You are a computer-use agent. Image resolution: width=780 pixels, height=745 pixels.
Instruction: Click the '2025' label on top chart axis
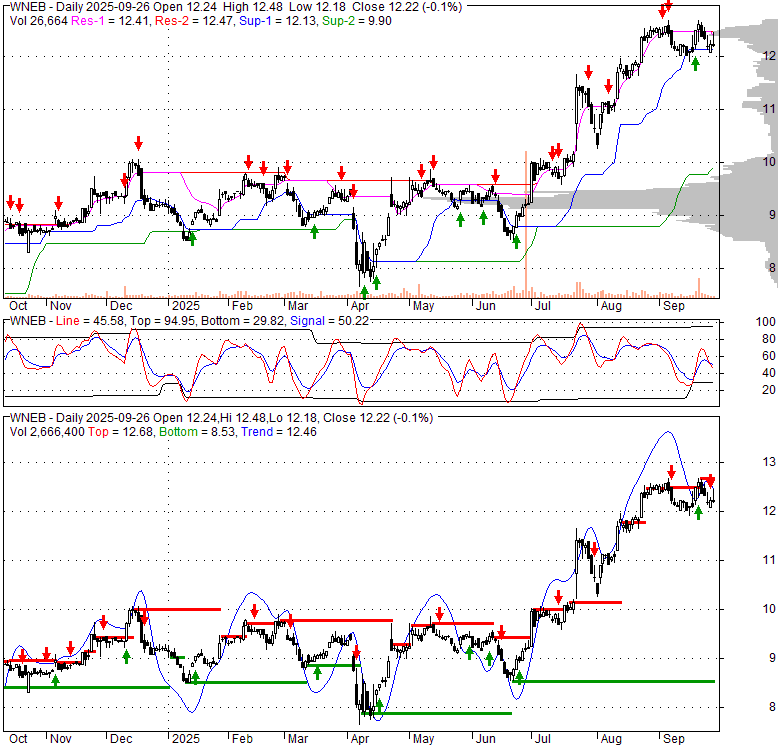[186, 306]
